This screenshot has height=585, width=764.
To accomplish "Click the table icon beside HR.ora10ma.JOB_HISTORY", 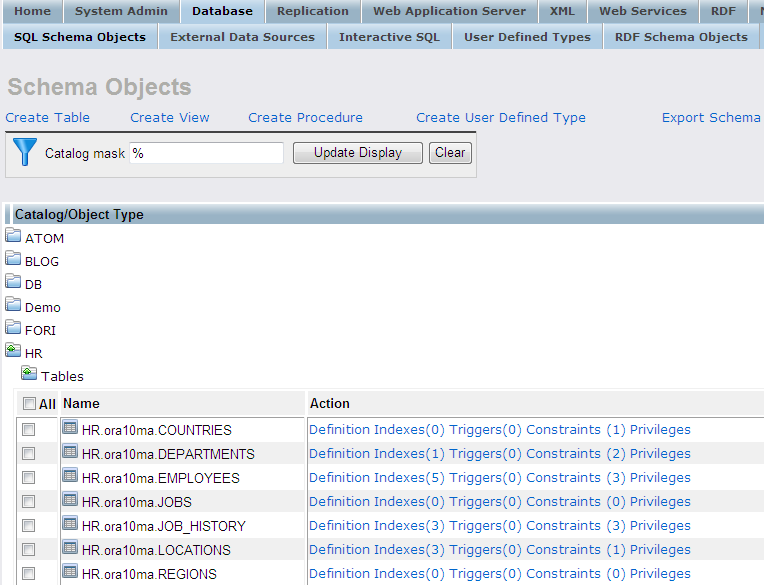I will tap(70, 525).
